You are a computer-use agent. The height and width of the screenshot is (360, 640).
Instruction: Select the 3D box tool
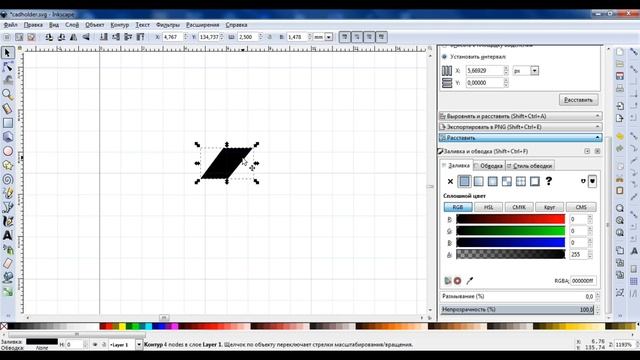click(7, 137)
